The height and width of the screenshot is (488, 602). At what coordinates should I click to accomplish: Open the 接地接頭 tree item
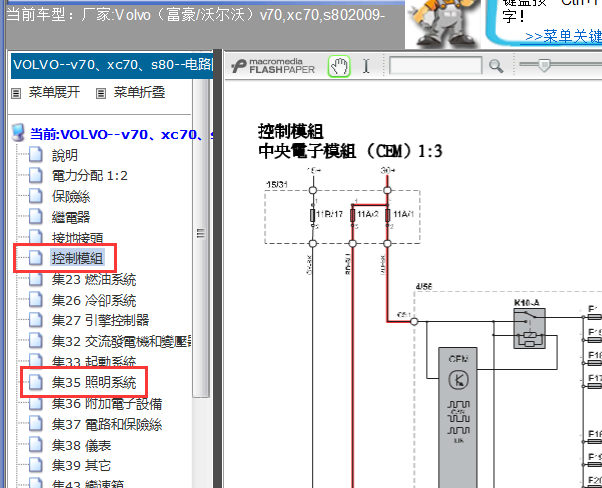(78, 238)
